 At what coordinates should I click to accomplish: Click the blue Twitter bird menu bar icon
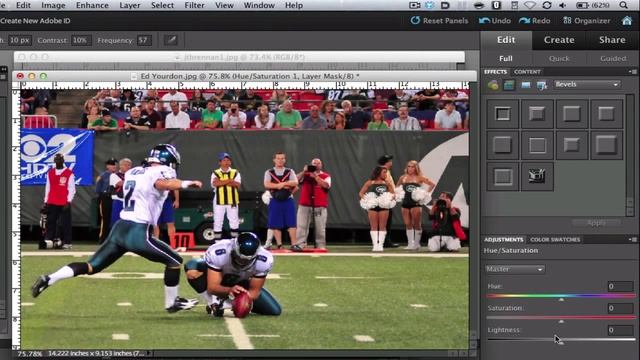[x=430, y=5]
